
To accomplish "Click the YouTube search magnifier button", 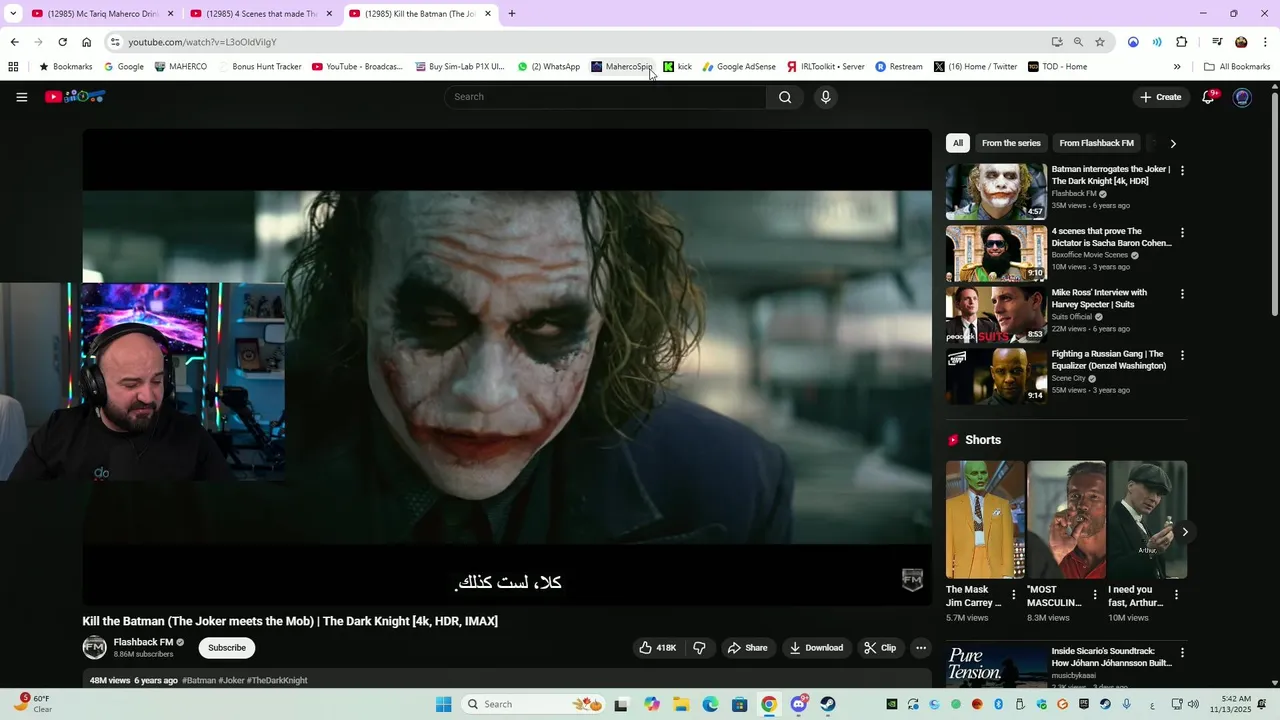I will pyautogui.click(x=785, y=97).
